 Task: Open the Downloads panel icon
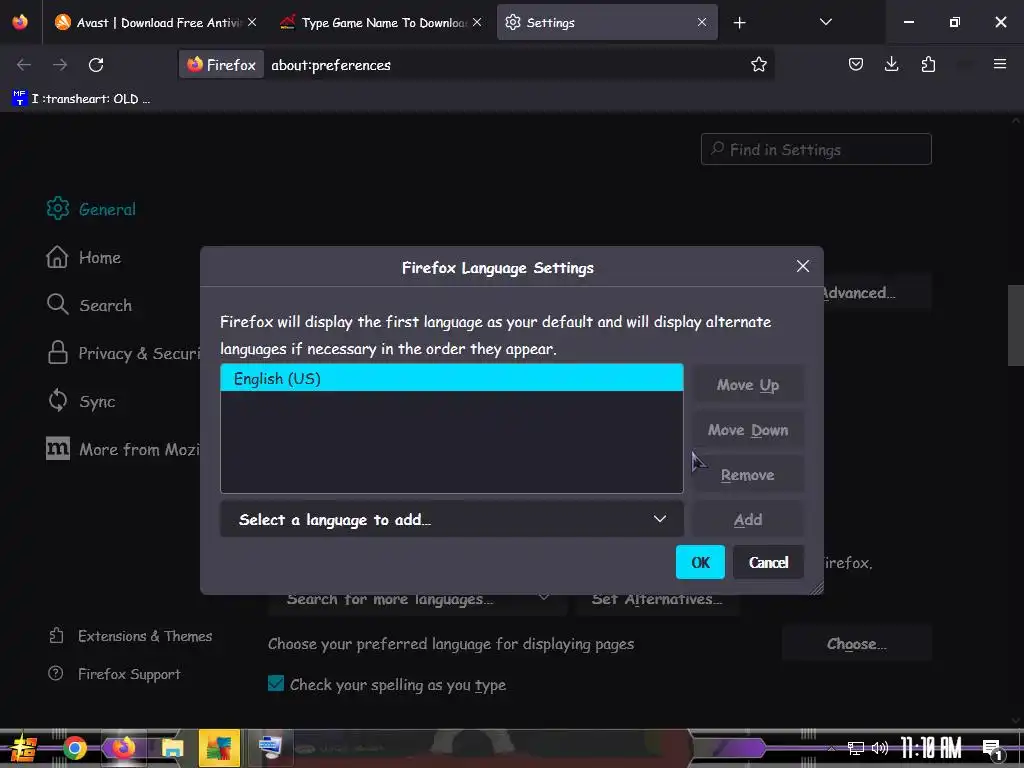coord(891,64)
